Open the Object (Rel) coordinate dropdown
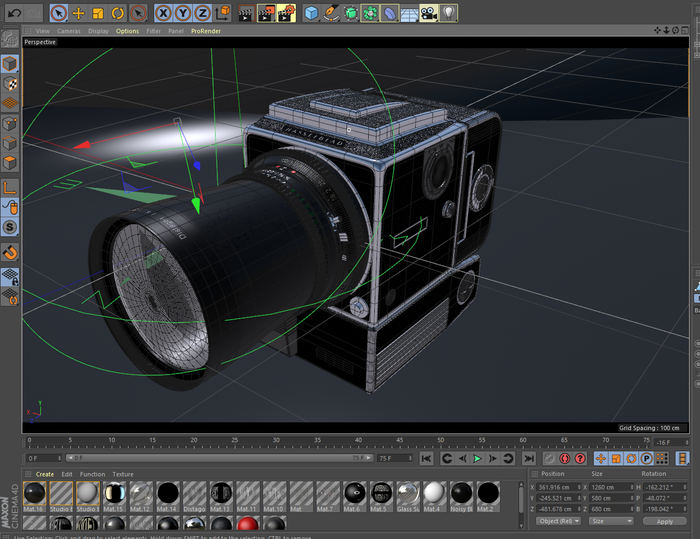 point(559,521)
